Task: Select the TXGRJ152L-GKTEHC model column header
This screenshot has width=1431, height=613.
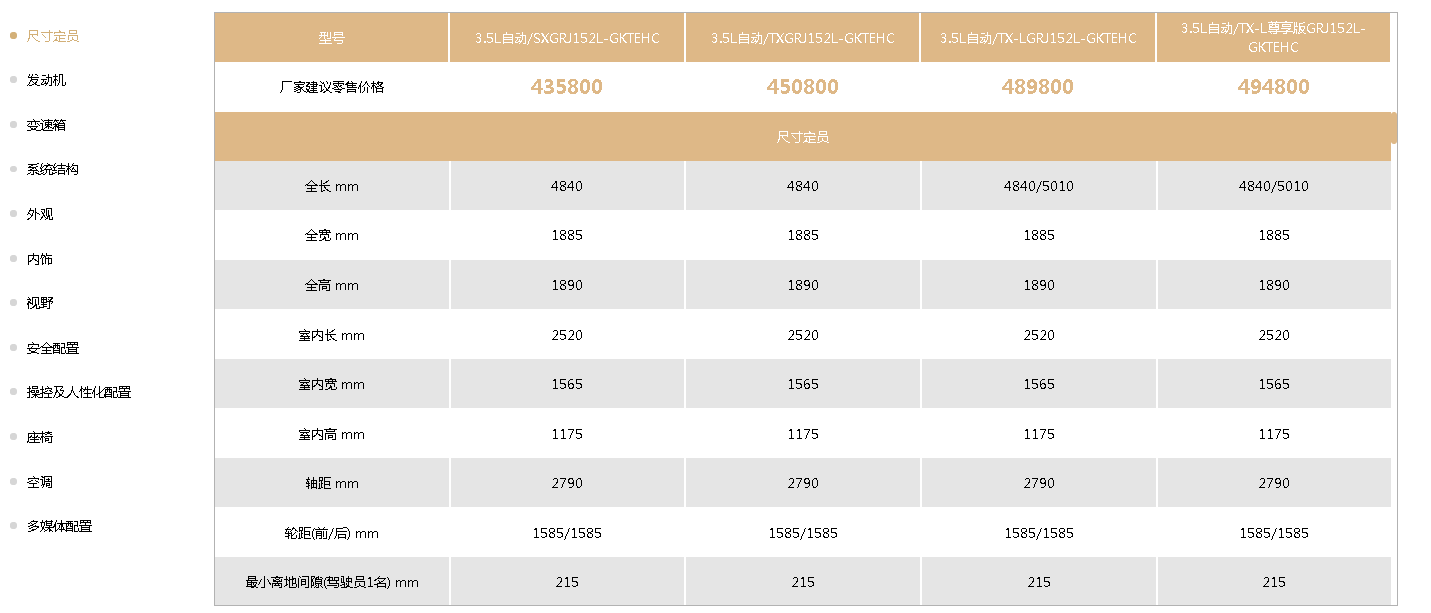Action: (803, 38)
